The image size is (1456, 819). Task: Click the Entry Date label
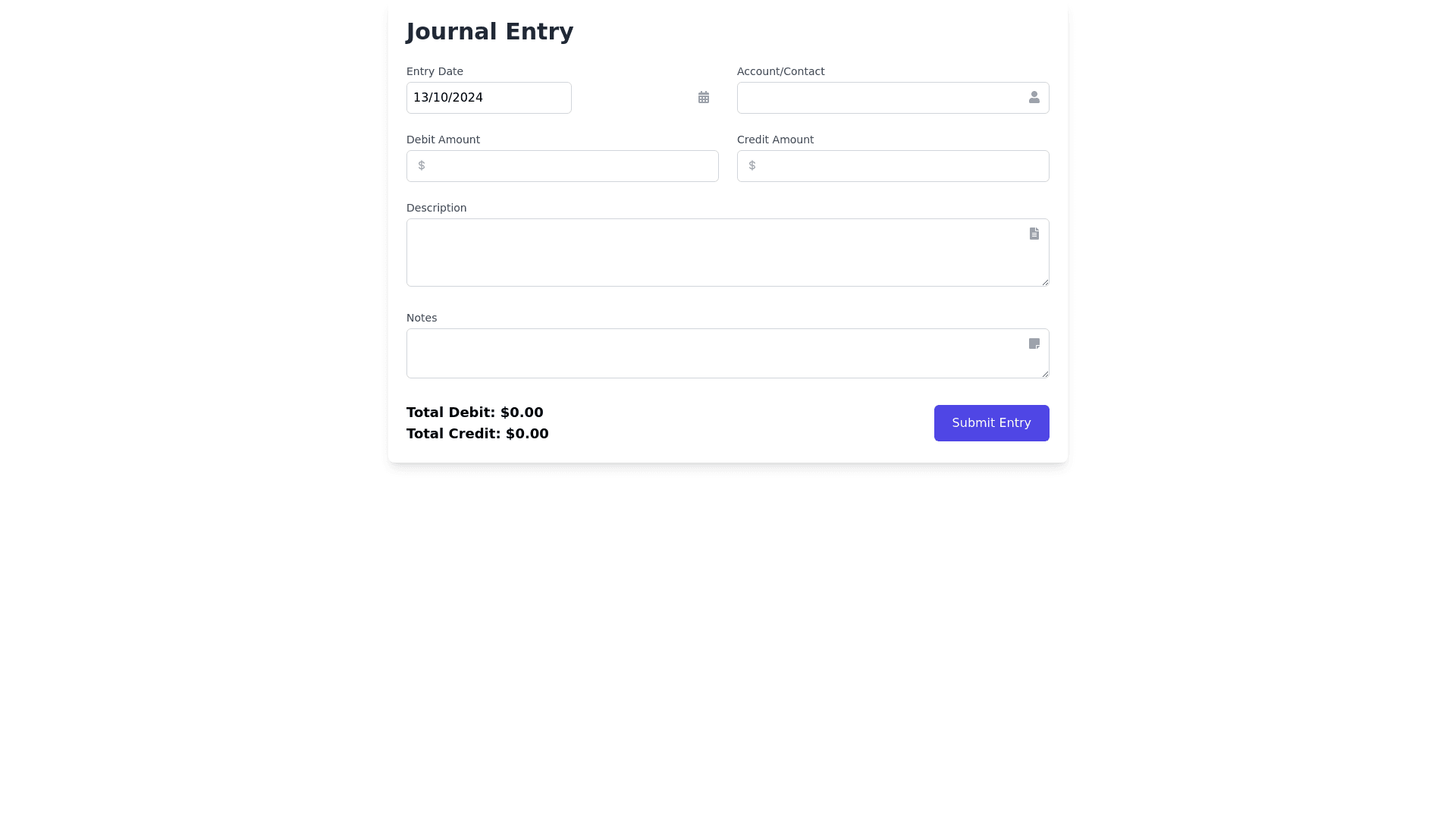click(435, 71)
